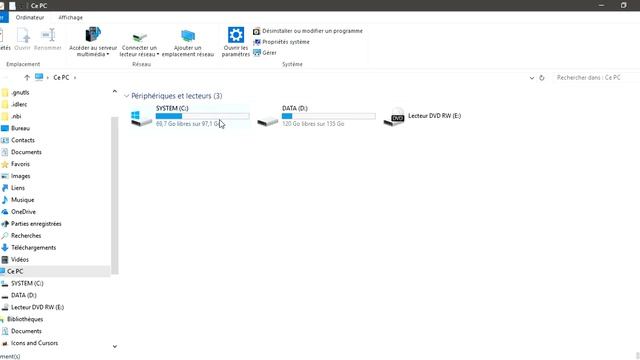
Task: Click the Bureau desktop icon in sidebar
Action: [5, 128]
